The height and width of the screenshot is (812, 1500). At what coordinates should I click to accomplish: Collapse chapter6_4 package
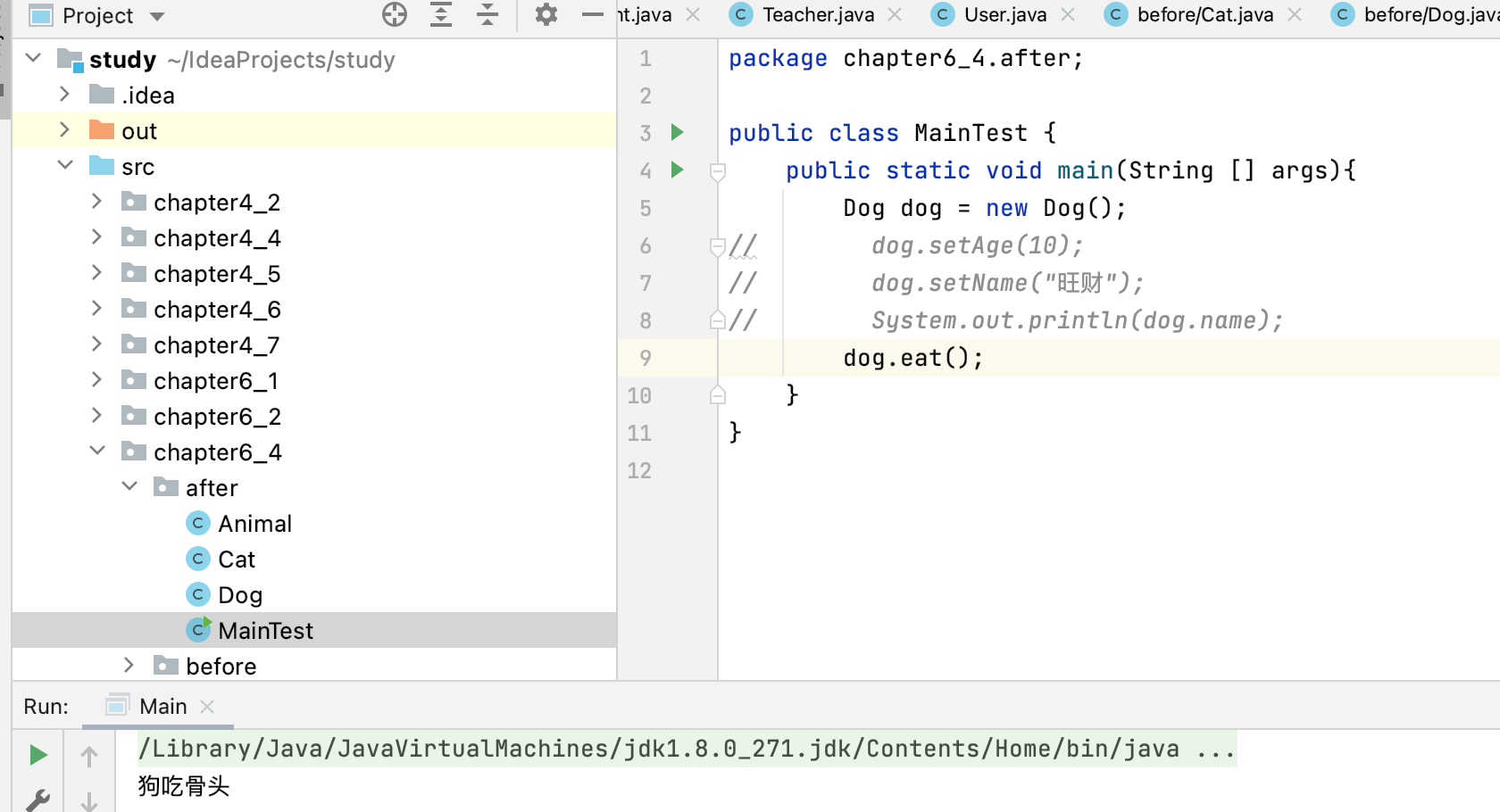coord(97,452)
